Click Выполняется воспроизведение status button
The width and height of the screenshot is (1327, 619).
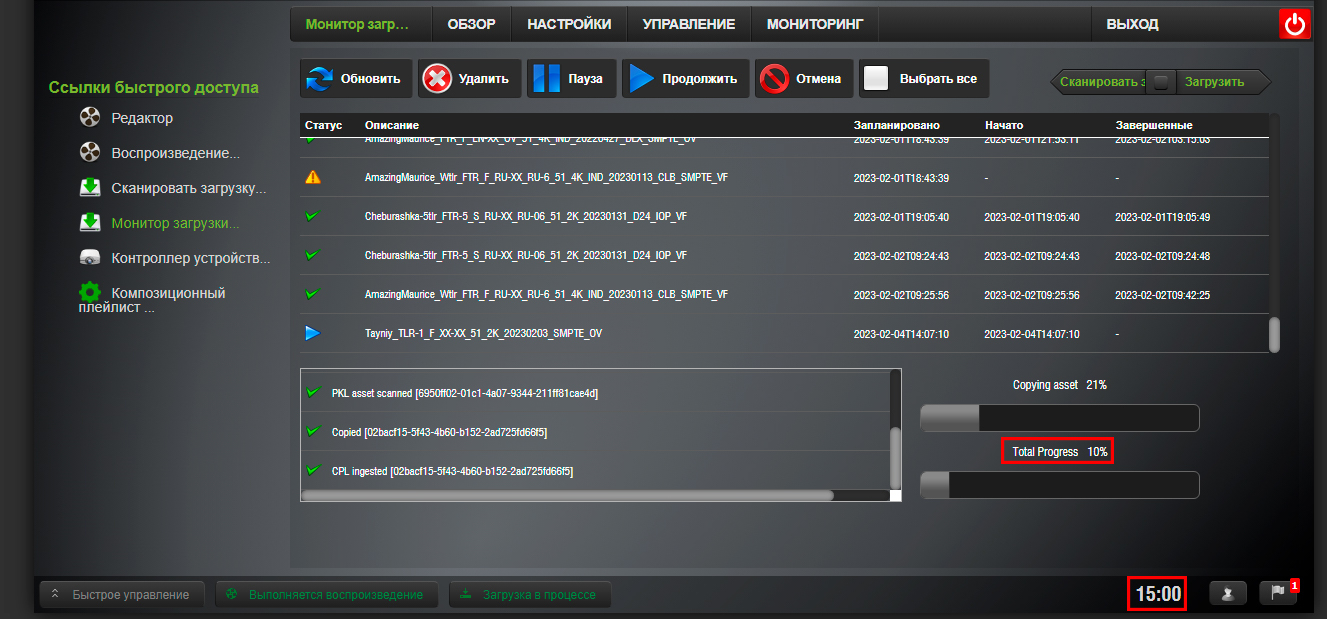point(326,594)
